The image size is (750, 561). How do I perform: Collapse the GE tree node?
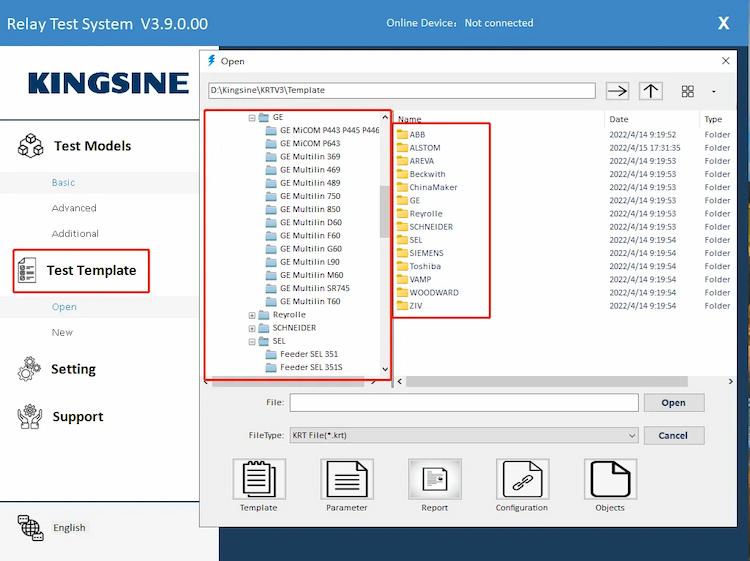[x=252, y=118]
